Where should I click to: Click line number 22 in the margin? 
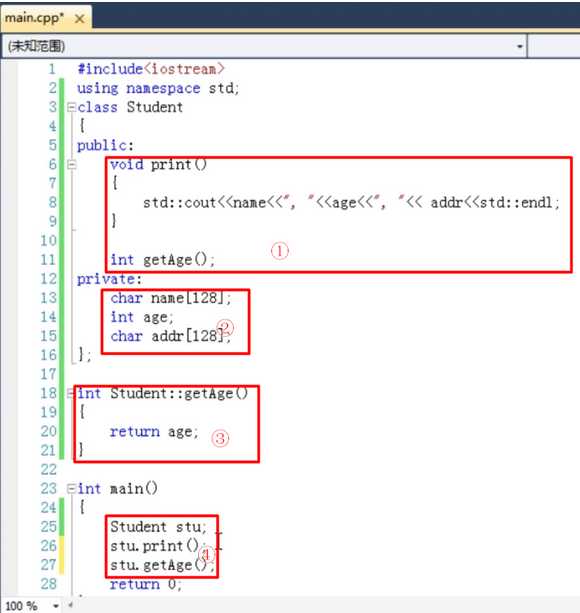click(48, 470)
